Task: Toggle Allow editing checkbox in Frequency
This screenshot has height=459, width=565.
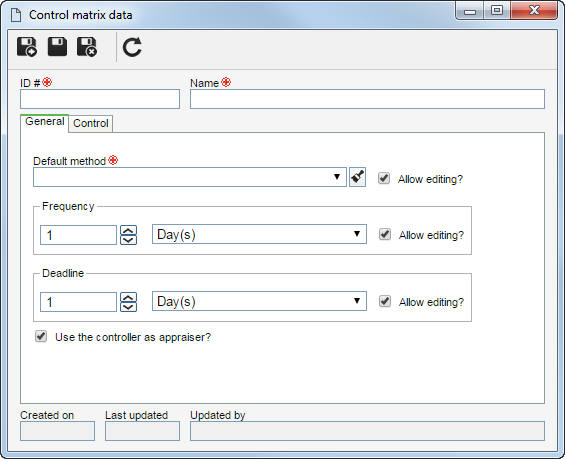Action: pos(385,234)
